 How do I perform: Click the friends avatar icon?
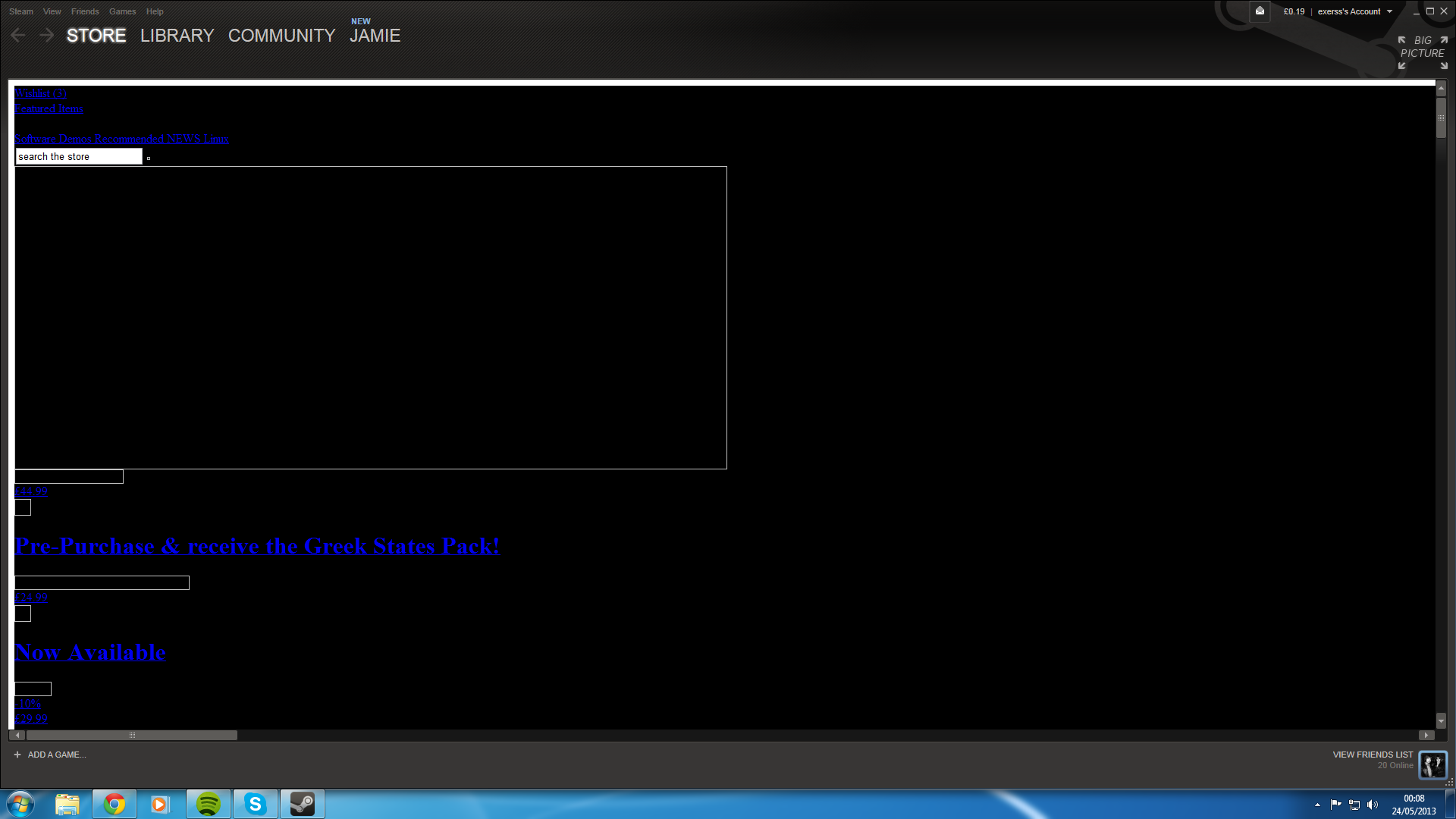pyautogui.click(x=1432, y=765)
